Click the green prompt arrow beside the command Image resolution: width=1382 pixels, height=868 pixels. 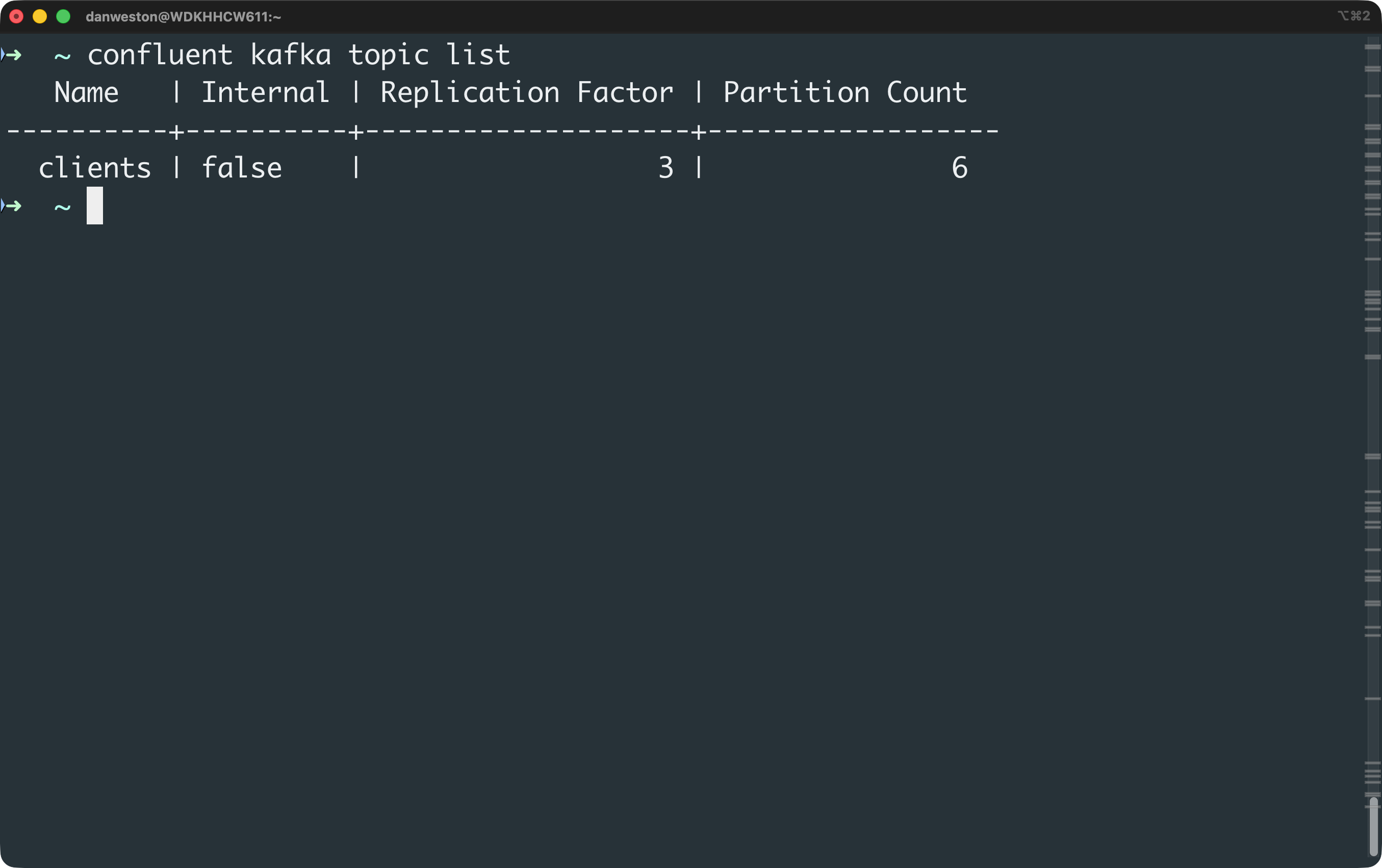coord(13,55)
